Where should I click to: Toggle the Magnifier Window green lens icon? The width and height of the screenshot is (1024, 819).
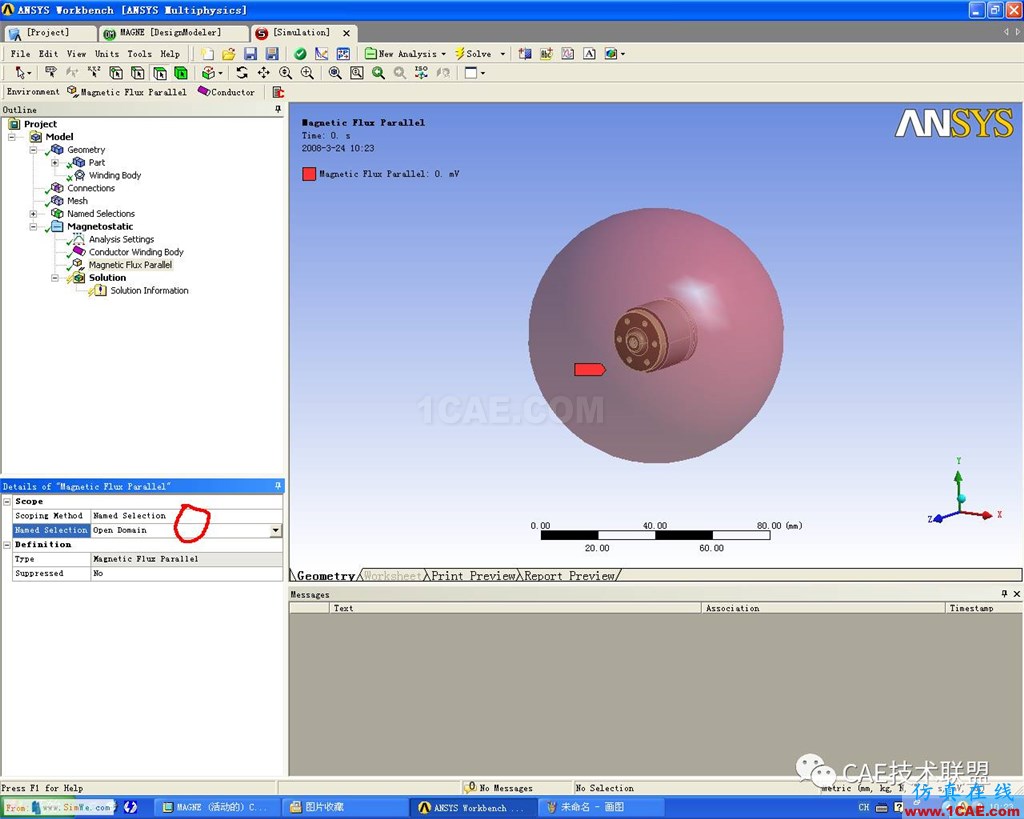coord(378,72)
